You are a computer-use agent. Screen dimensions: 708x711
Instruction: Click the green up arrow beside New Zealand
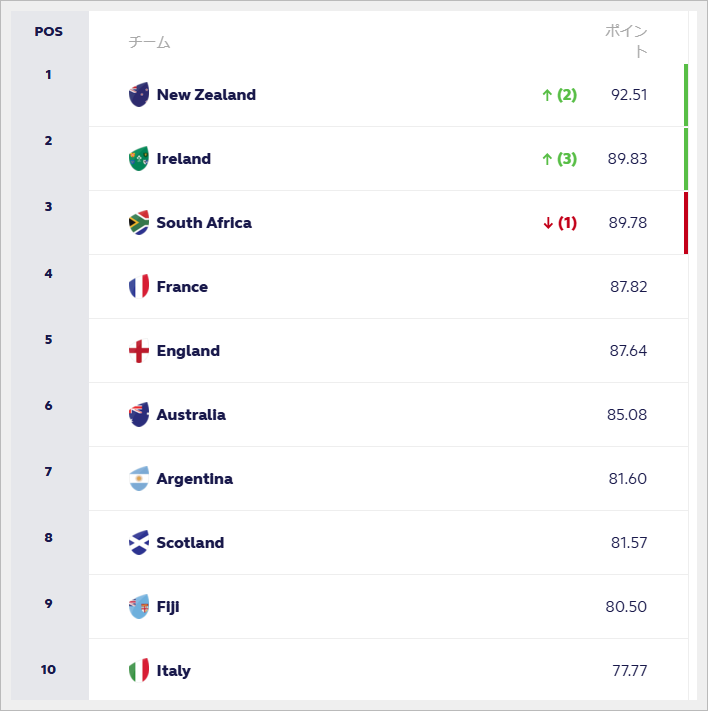click(547, 95)
